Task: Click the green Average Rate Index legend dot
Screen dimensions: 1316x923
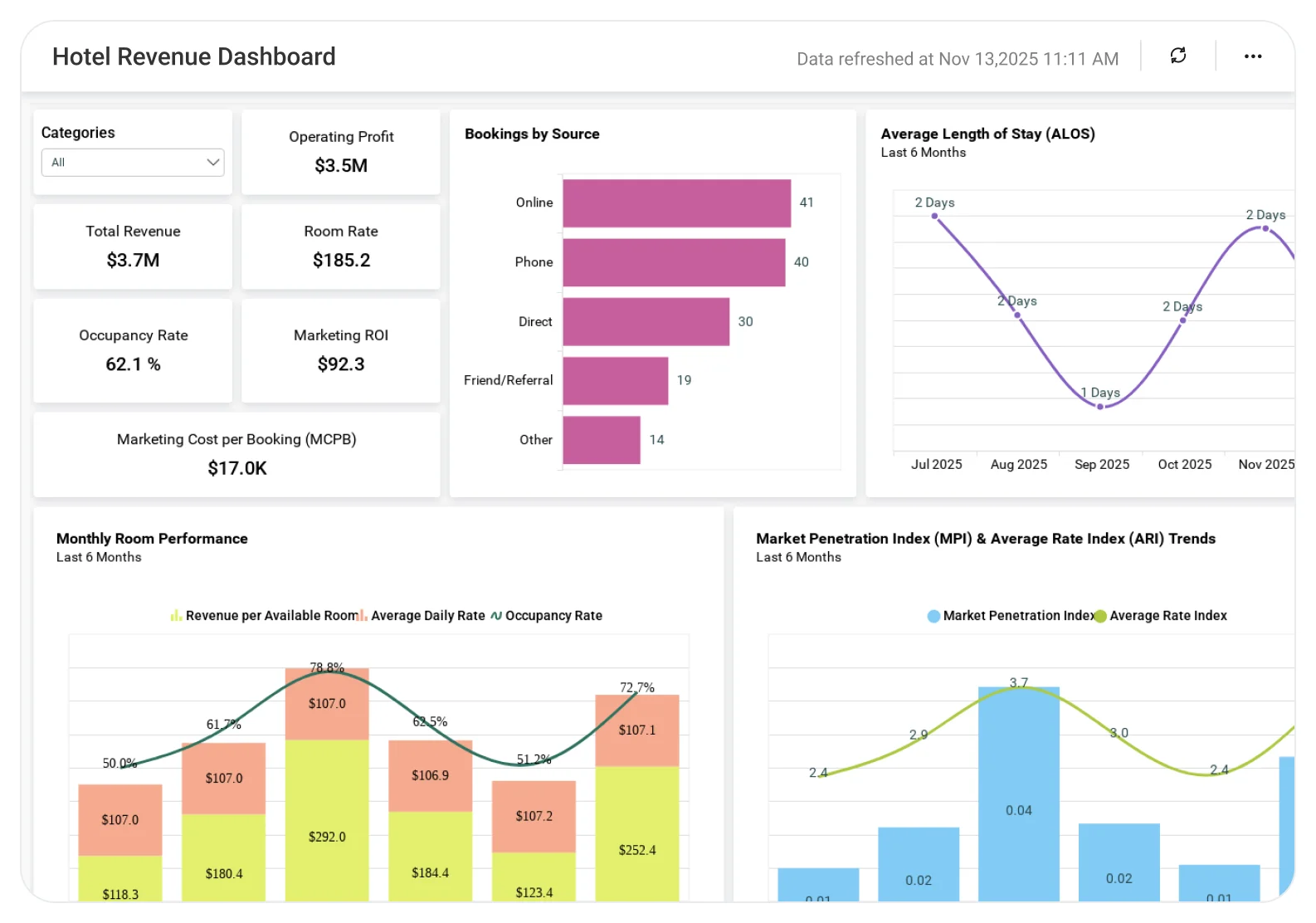Action: click(1100, 616)
